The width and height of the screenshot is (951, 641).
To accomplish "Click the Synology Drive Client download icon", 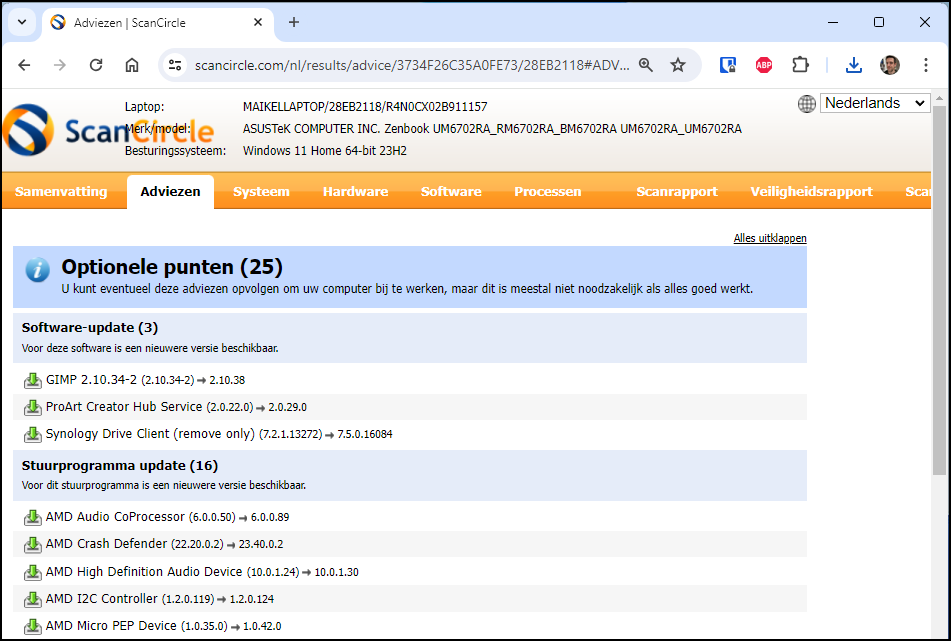I will click(32, 435).
